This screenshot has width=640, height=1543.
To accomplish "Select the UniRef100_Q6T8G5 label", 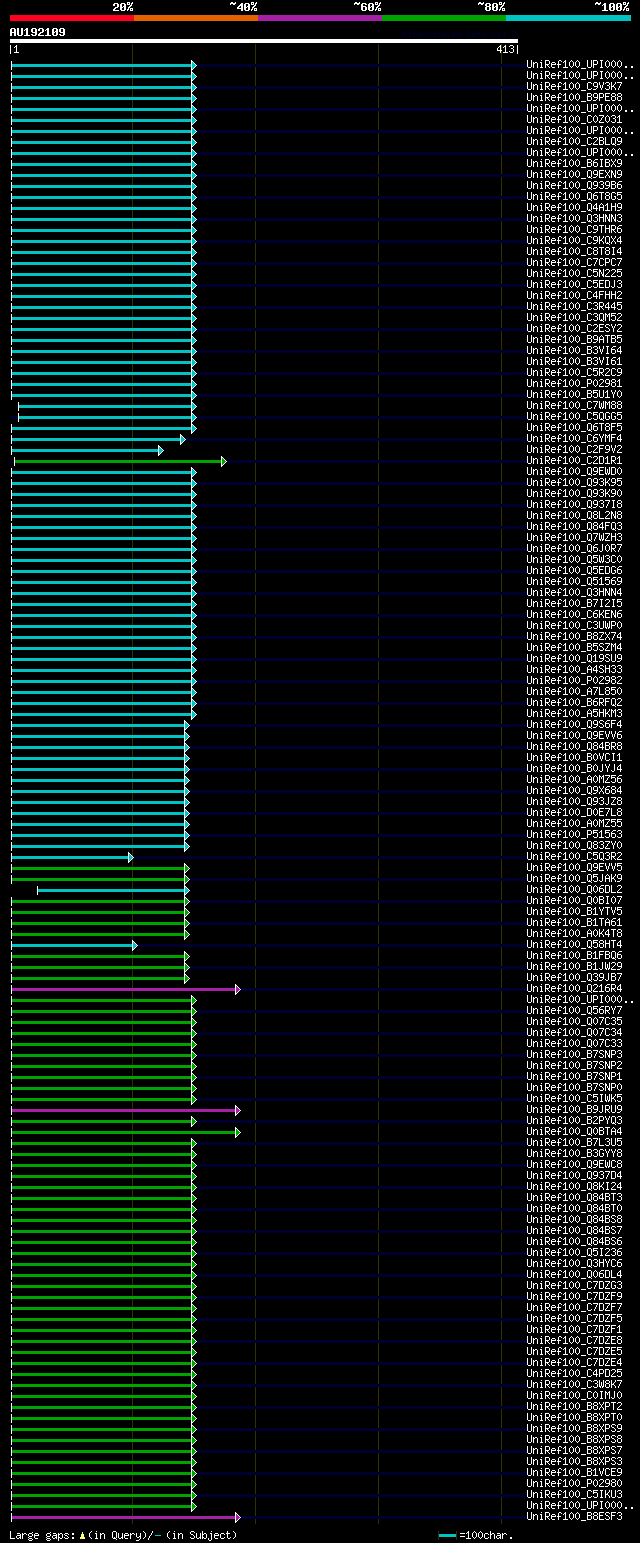I will coord(574,197).
